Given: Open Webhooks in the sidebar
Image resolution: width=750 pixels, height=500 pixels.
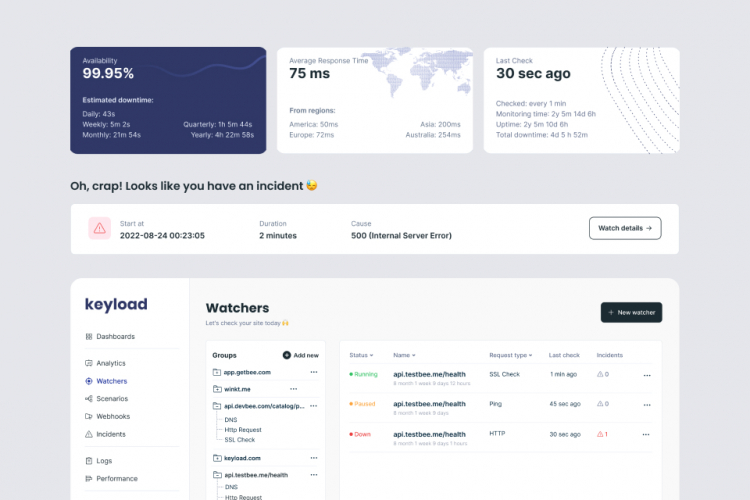Looking at the screenshot, I should [x=108, y=416].
